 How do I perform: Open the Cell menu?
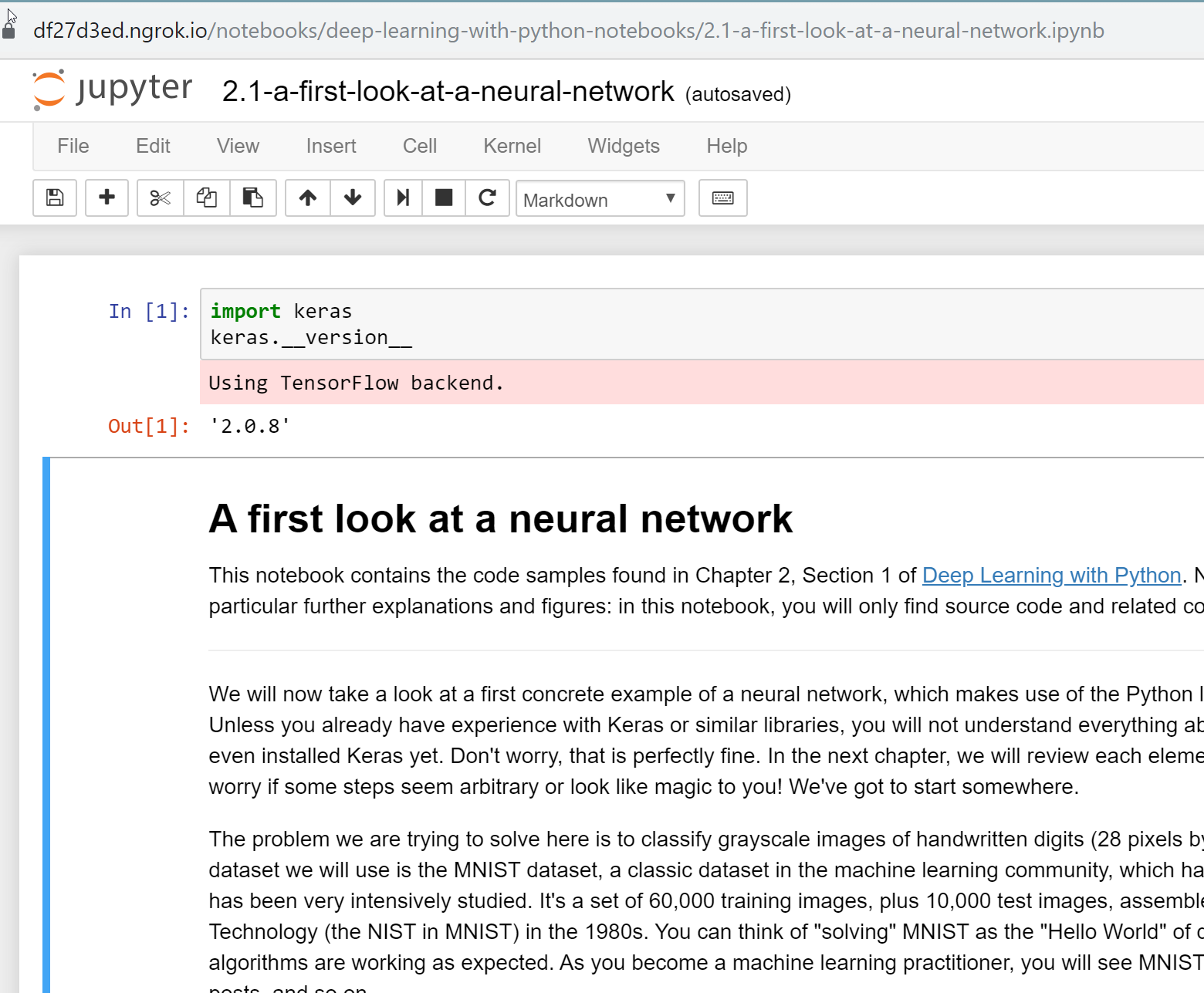point(420,146)
